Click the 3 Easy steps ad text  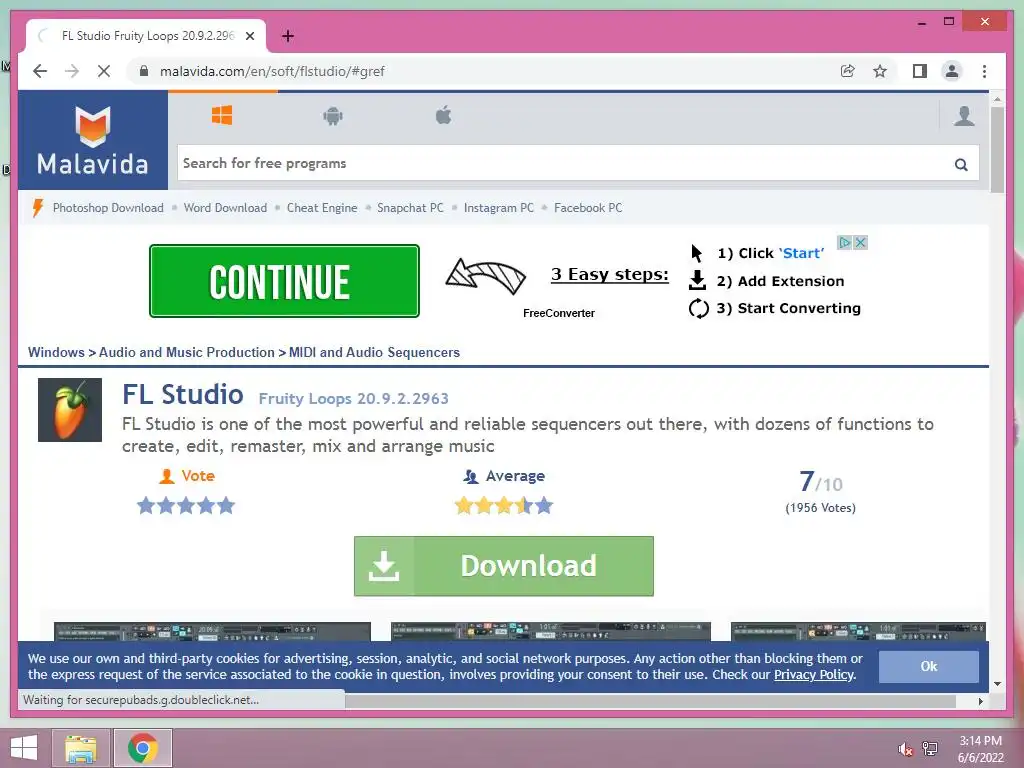(610, 274)
